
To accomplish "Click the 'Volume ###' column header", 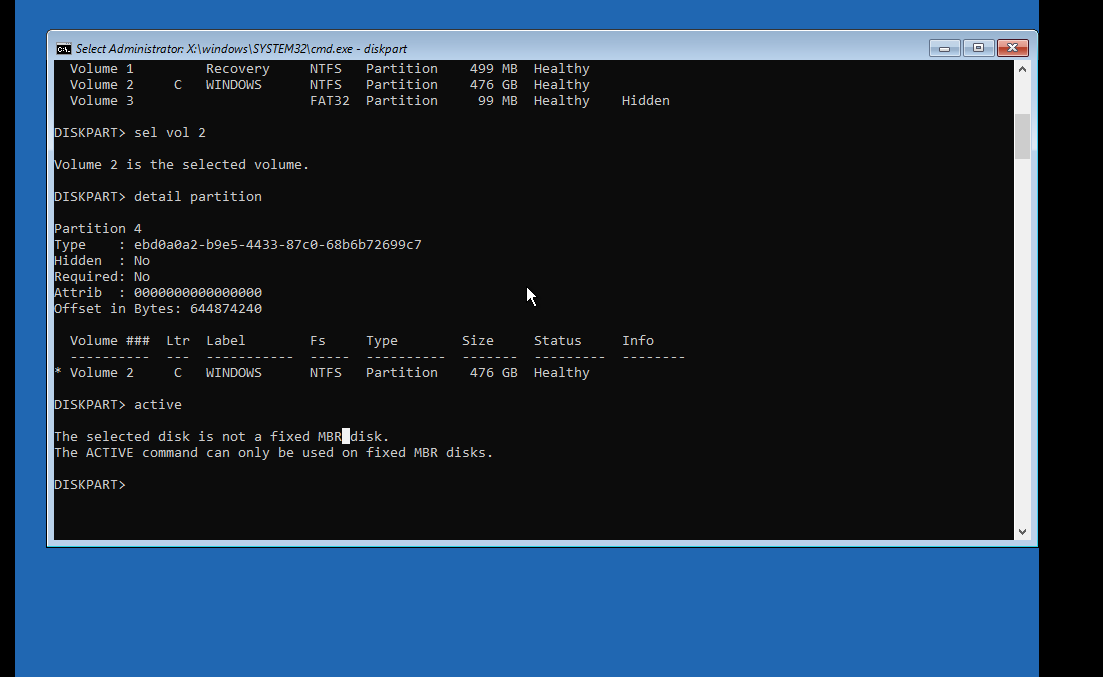I will click(110, 341).
